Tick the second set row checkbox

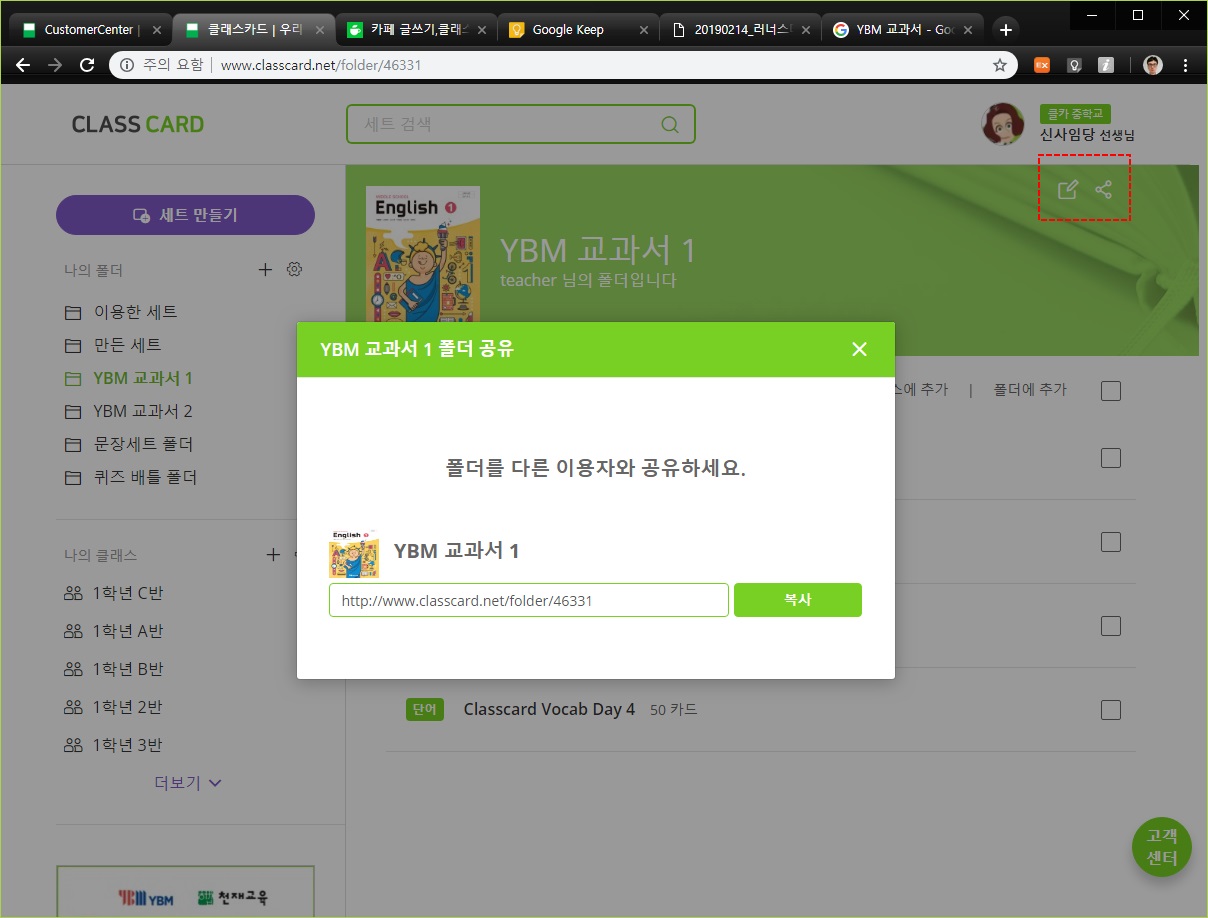1111,542
